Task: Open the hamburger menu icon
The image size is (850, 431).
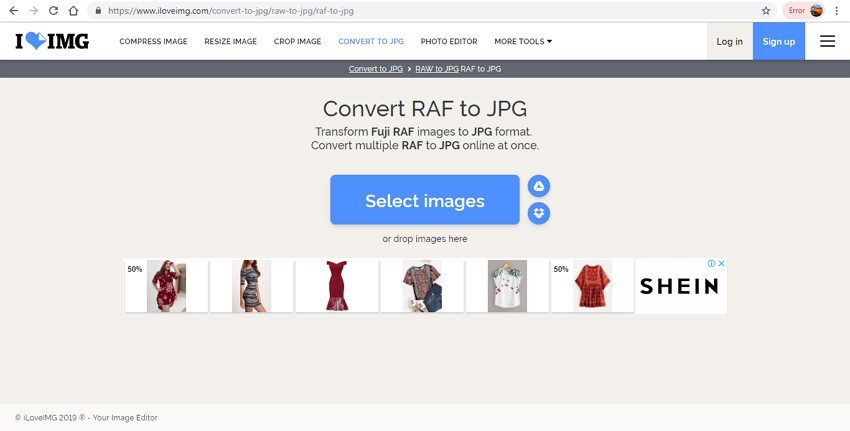Action: (827, 42)
